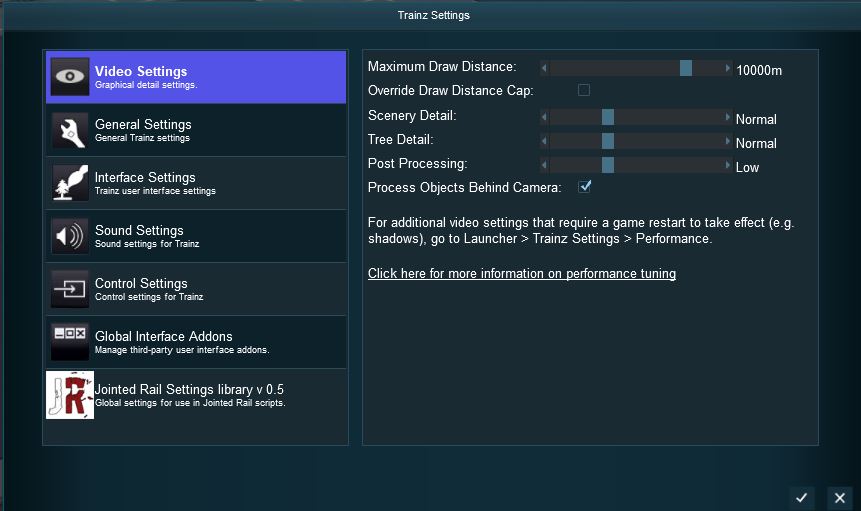Screen dimensions: 861x511
Task: Raise Post Processing using right arrow
Action: pos(728,165)
